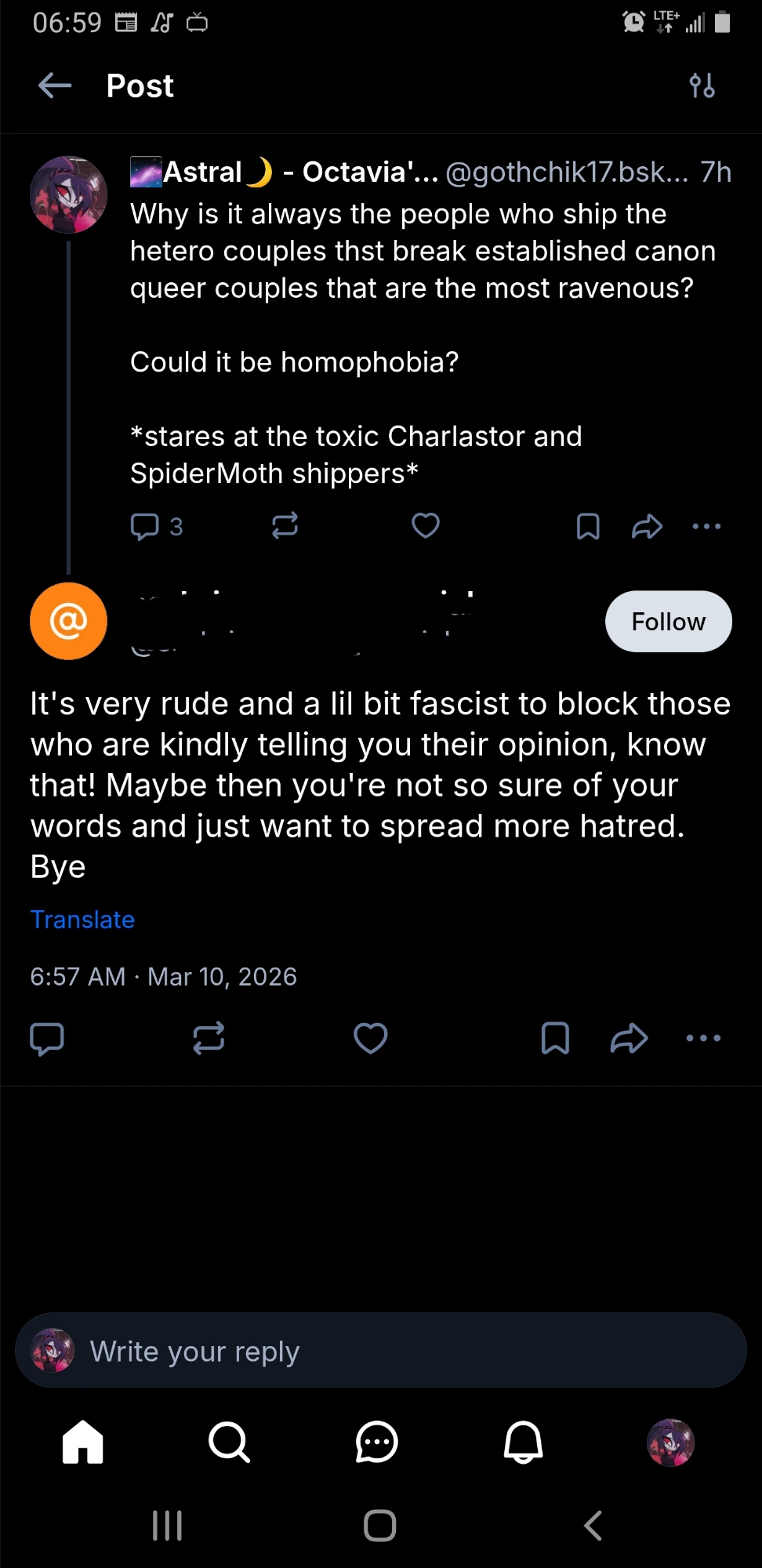
Task: Open replies on Astral's post
Action: (146, 526)
